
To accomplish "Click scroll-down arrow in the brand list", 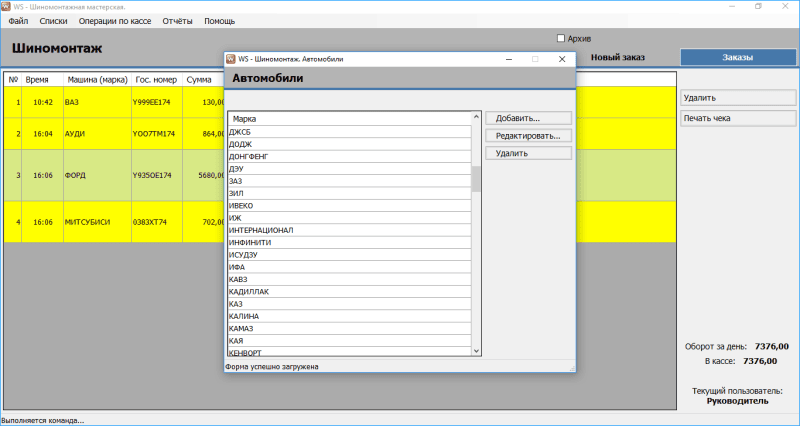I will [477, 350].
